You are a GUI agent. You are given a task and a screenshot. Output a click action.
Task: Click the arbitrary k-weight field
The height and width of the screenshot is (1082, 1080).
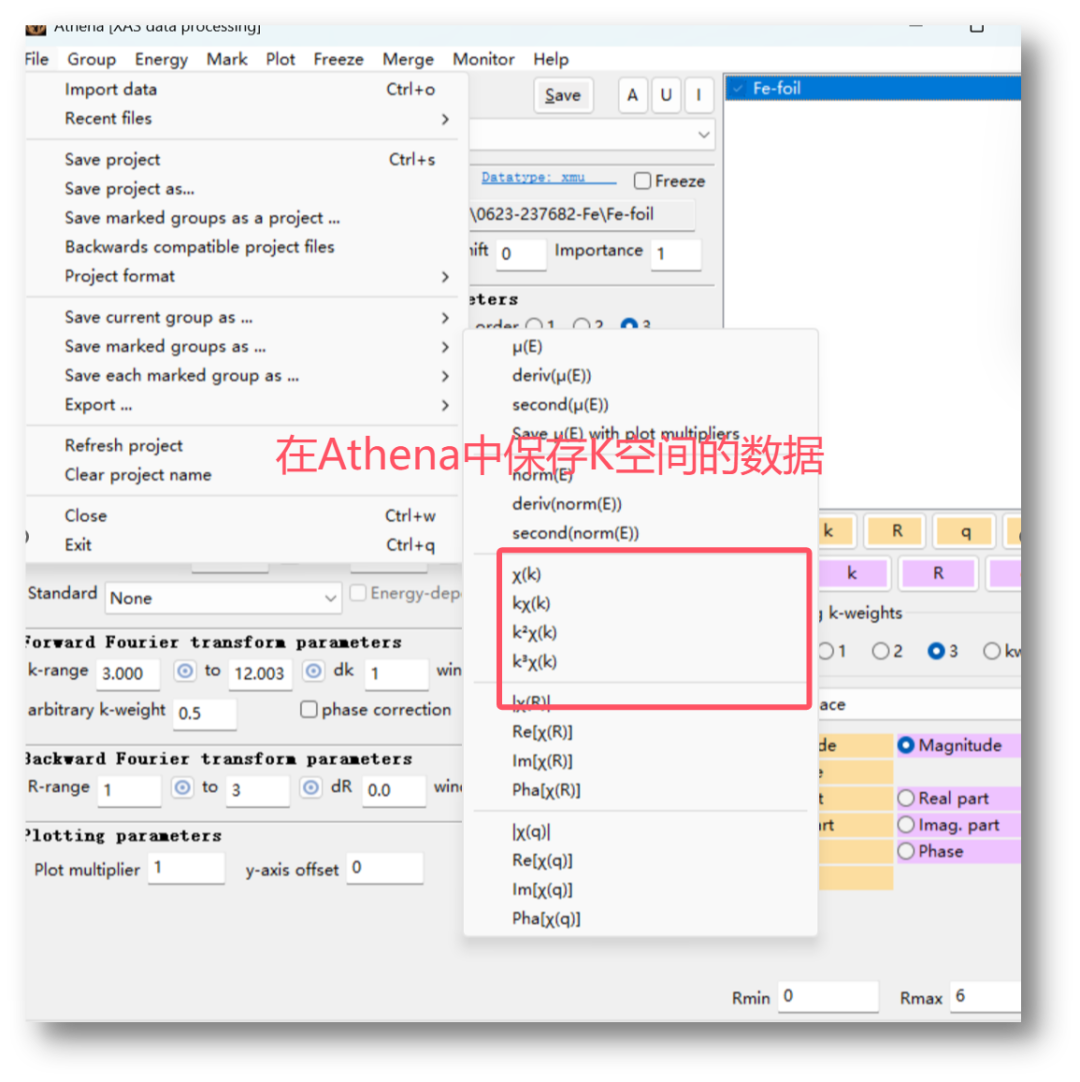[x=204, y=713]
